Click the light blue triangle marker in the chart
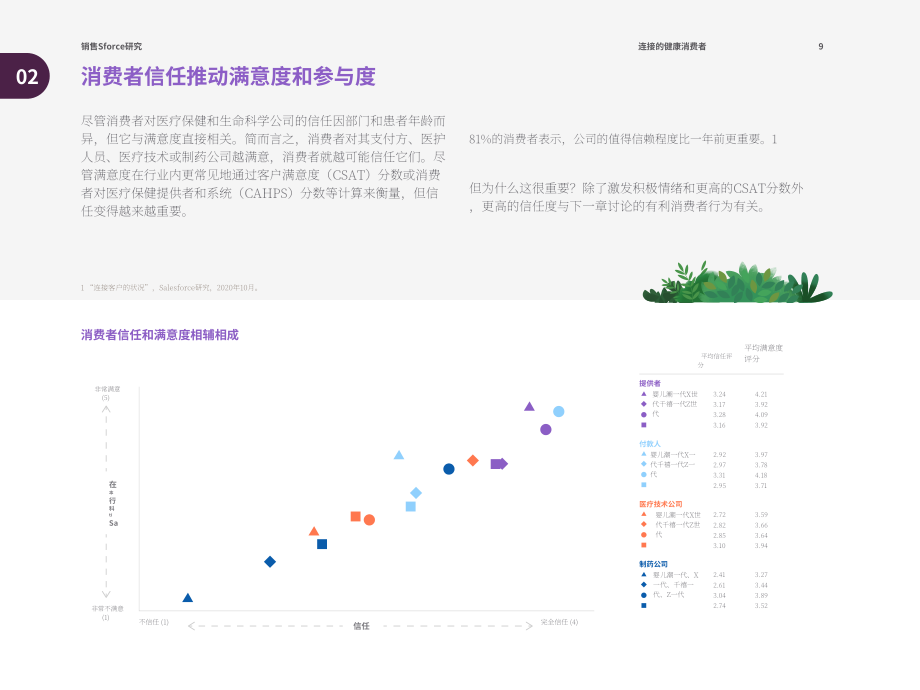Image resolution: width=920 pixels, height=690 pixels. (399, 455)
